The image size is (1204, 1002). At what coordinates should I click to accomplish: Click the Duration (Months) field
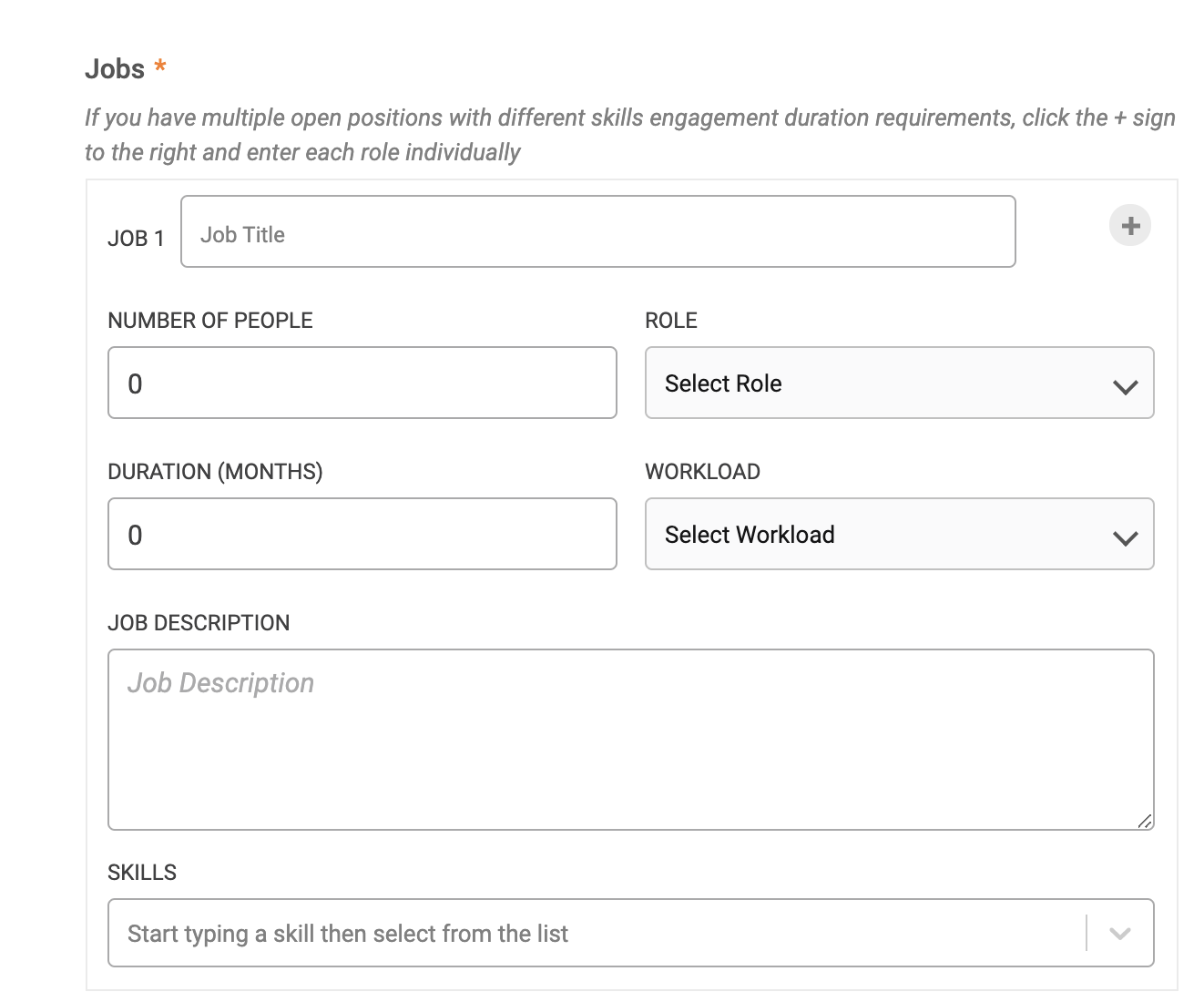point(362,534)
